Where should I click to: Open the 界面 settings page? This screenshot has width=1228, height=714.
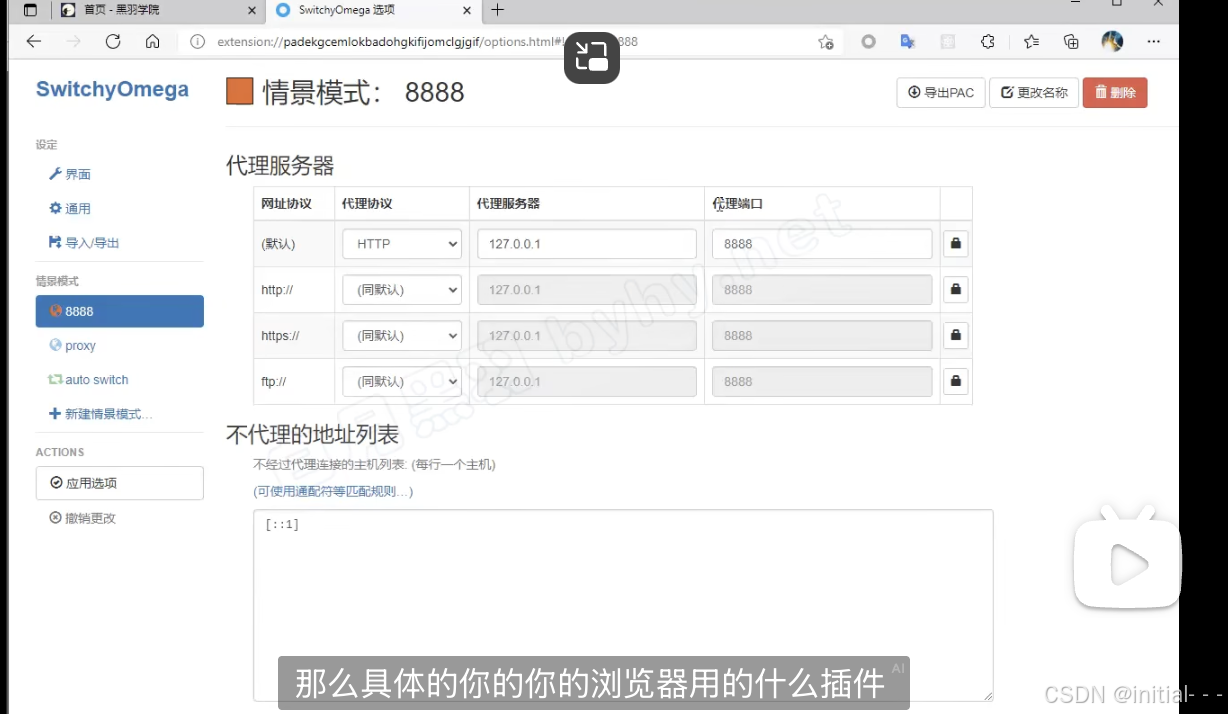tap(70, 174)
